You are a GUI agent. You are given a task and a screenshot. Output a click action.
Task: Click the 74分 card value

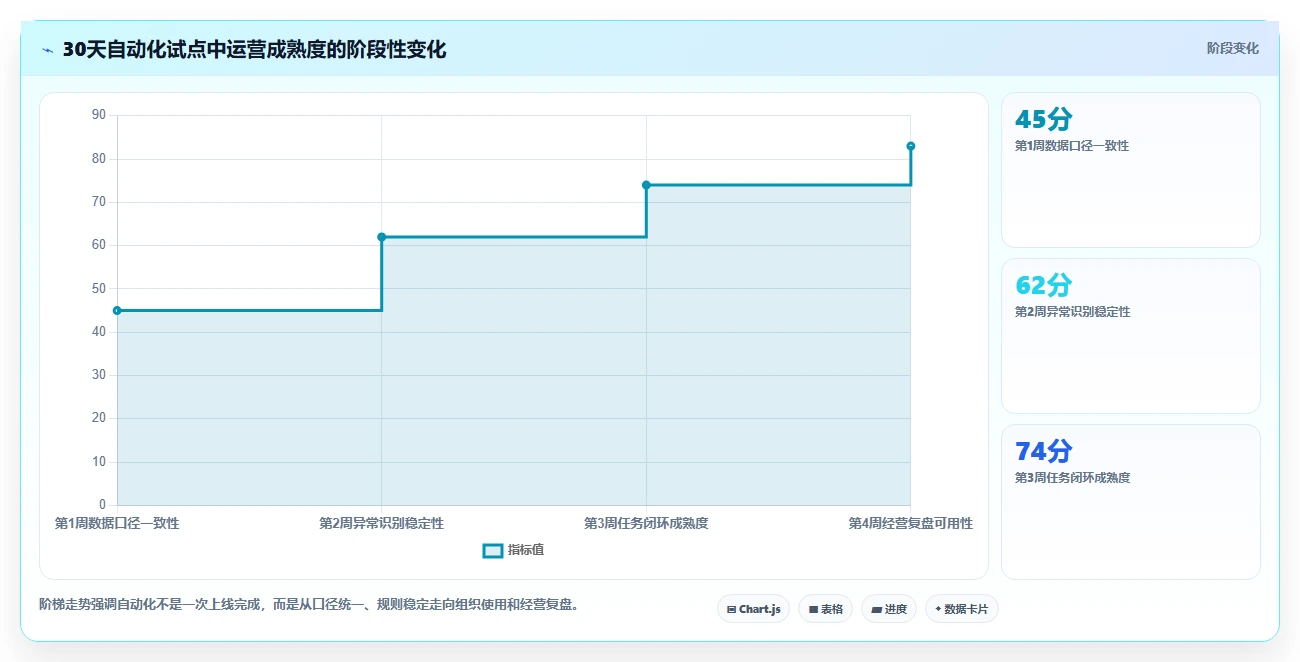[1043, 452]
